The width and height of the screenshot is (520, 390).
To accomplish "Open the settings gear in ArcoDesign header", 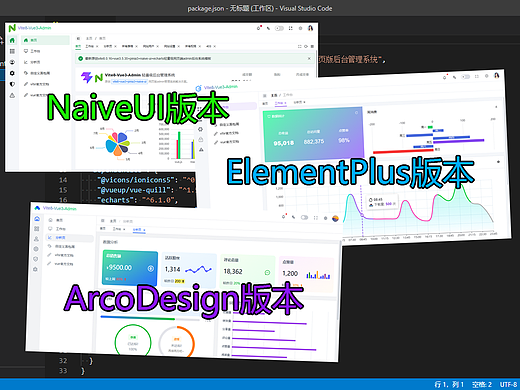I will click(325, 218).
